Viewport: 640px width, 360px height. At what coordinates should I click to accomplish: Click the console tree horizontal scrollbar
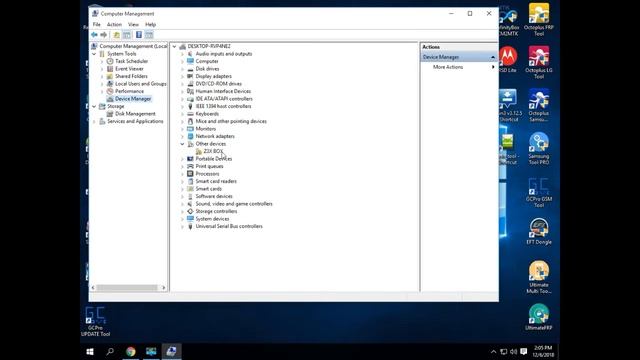point(127,288)
